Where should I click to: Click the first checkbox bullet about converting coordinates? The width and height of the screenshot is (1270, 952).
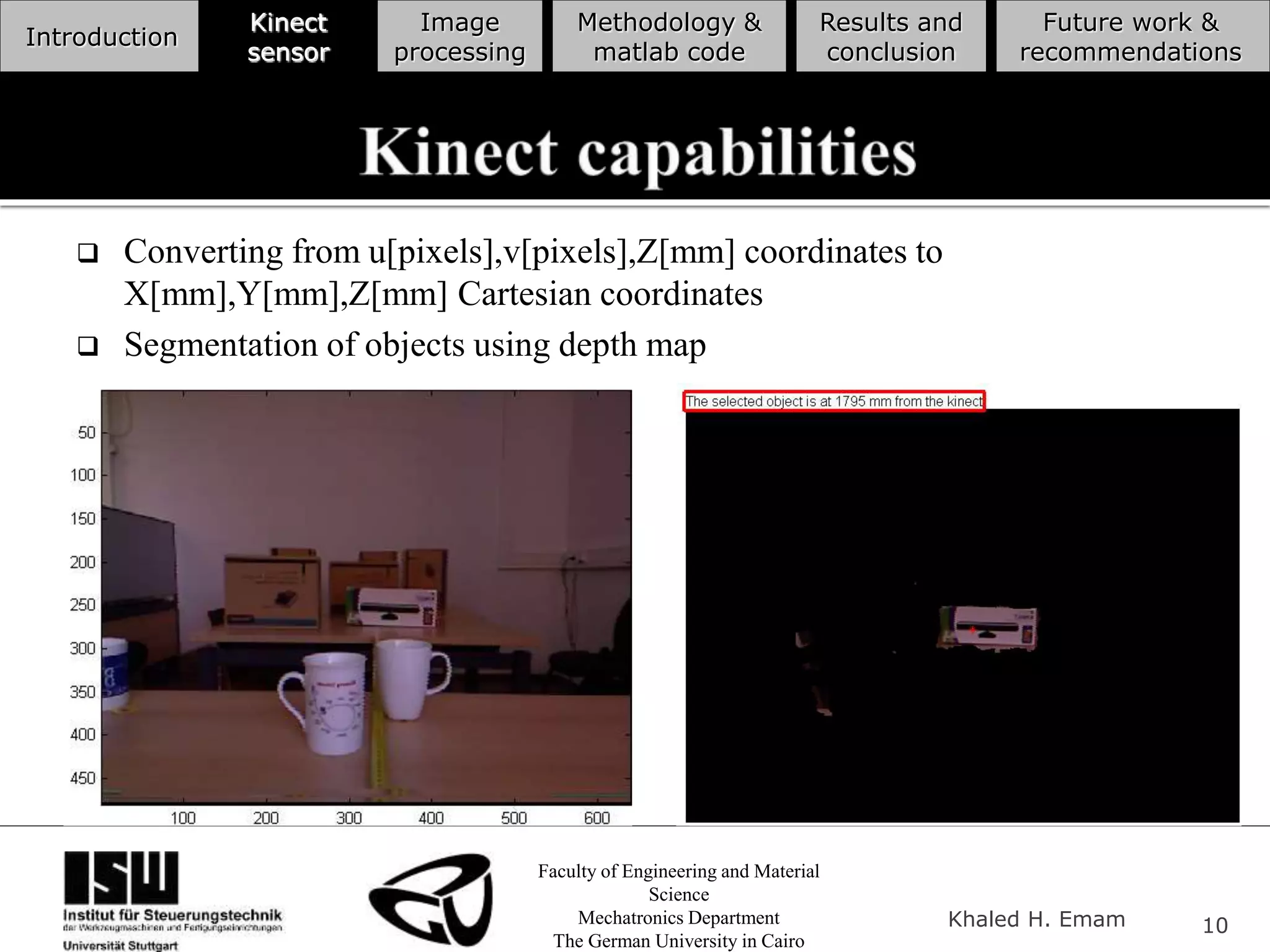(87, 253)
